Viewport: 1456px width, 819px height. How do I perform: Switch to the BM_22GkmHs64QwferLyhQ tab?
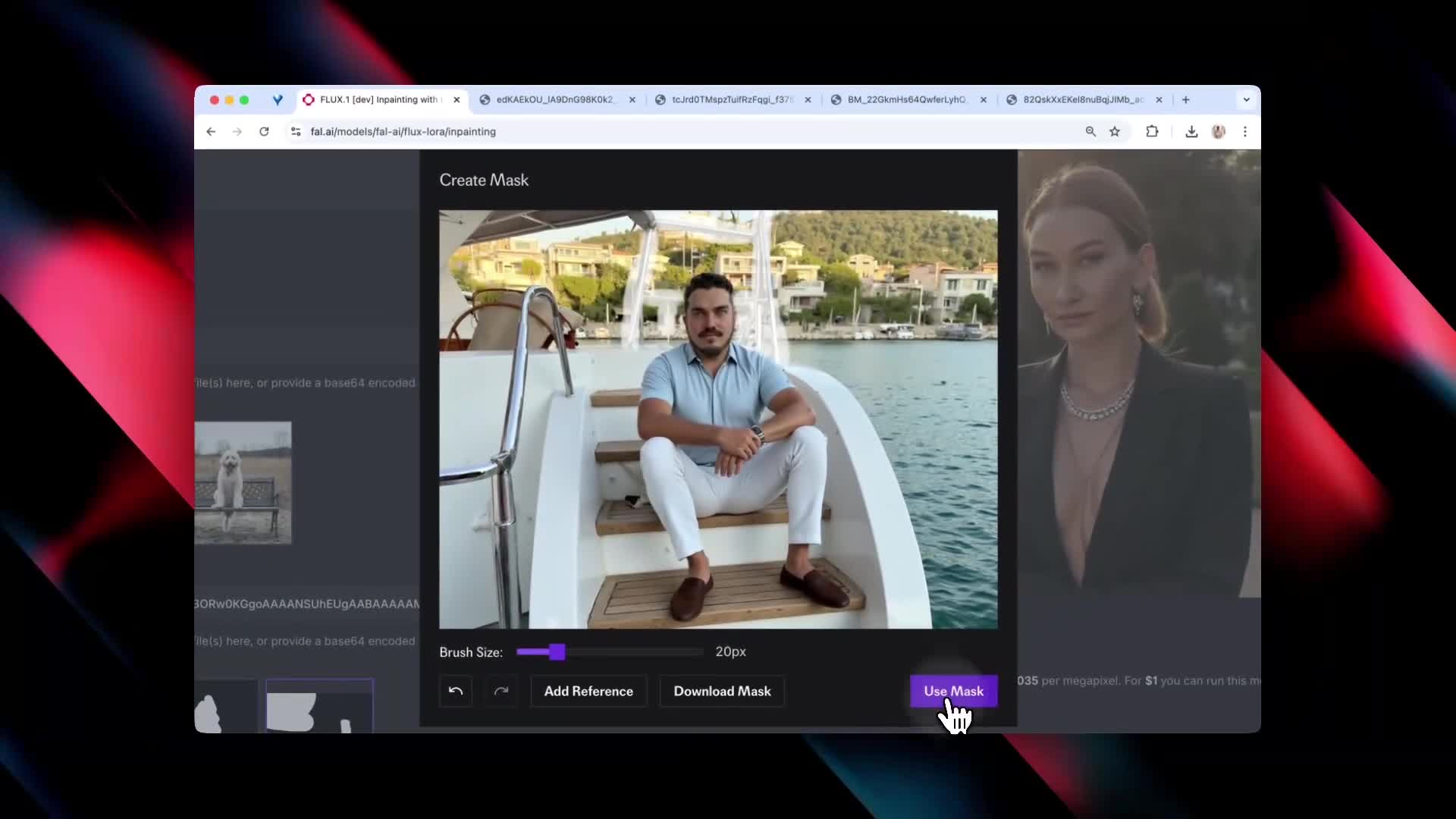906,99
